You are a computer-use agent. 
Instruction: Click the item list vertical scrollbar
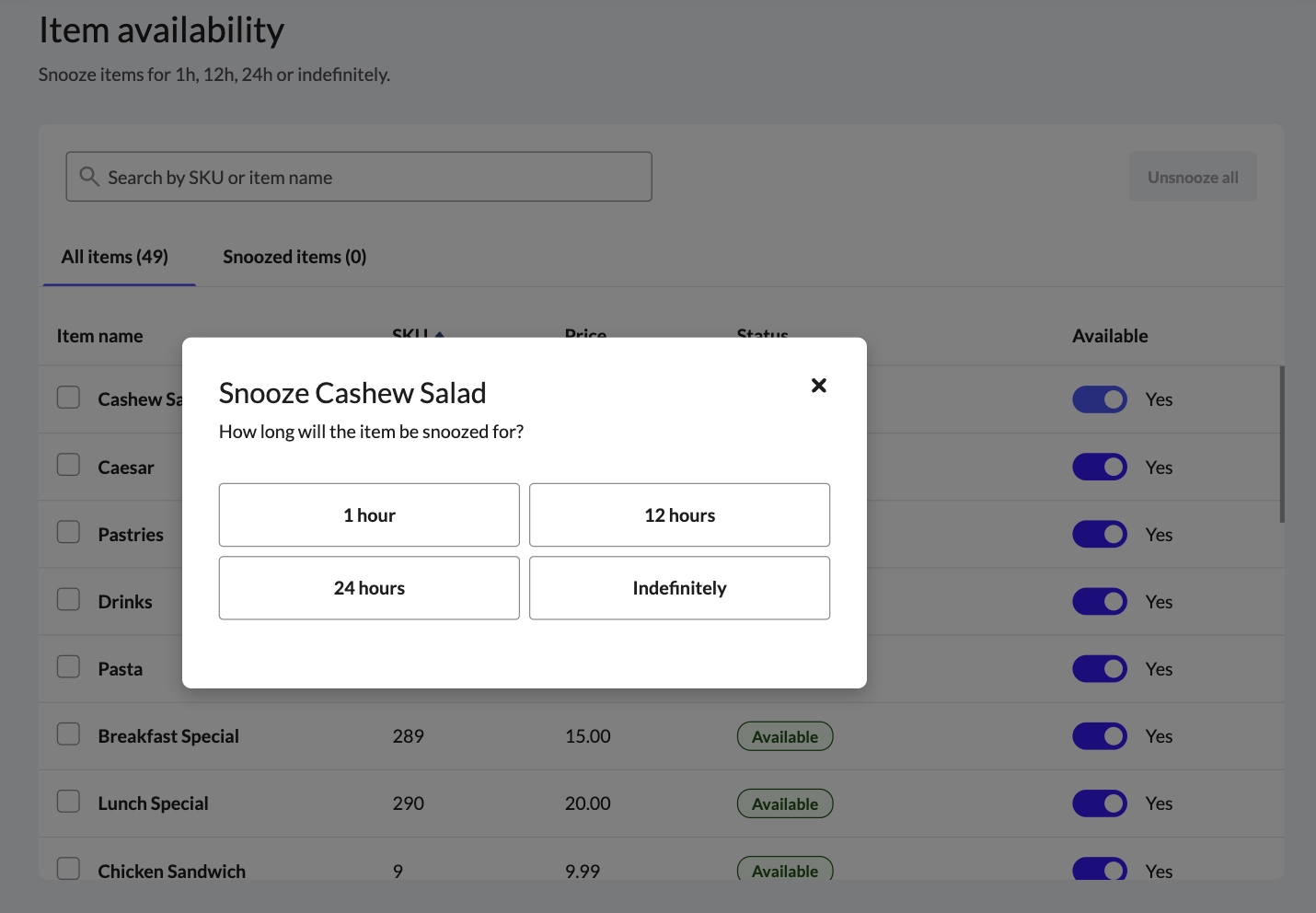[x=1281, y=445]
